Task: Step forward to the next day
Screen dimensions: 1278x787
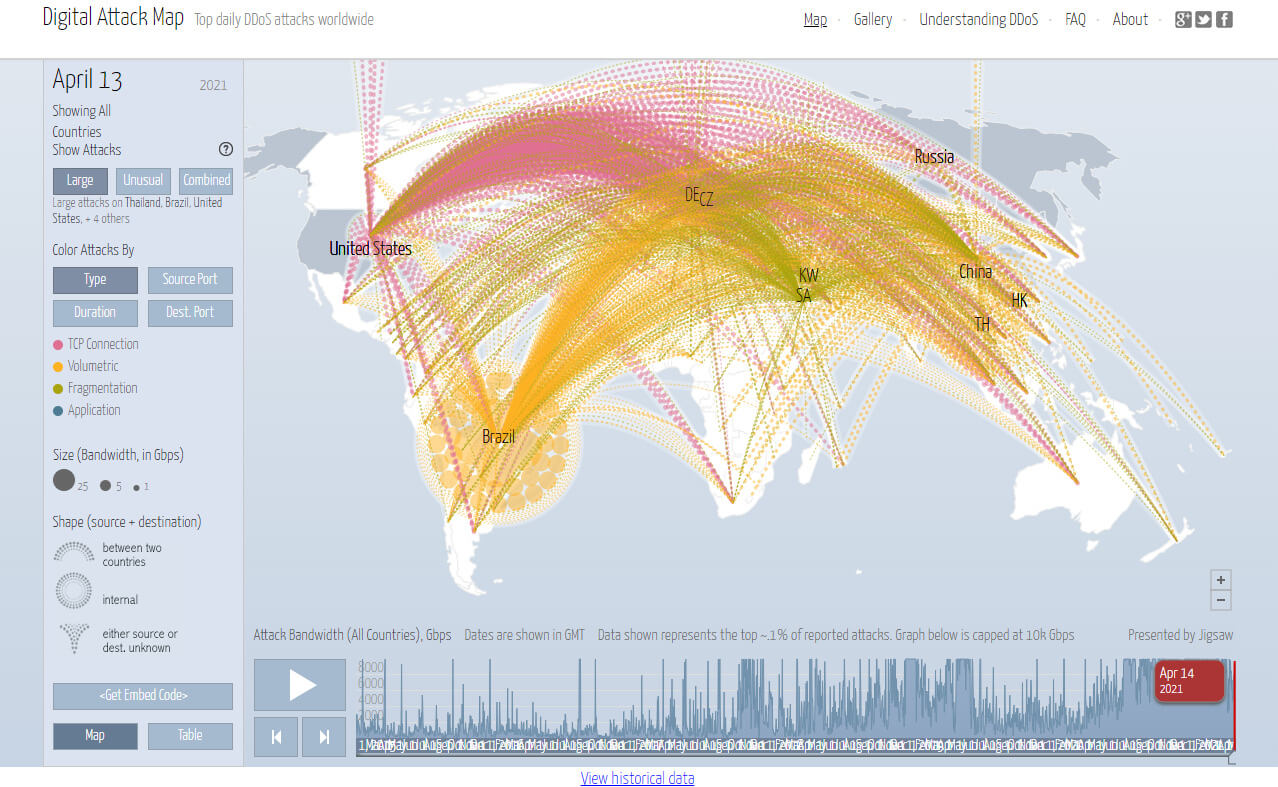Action: (324, 737)
